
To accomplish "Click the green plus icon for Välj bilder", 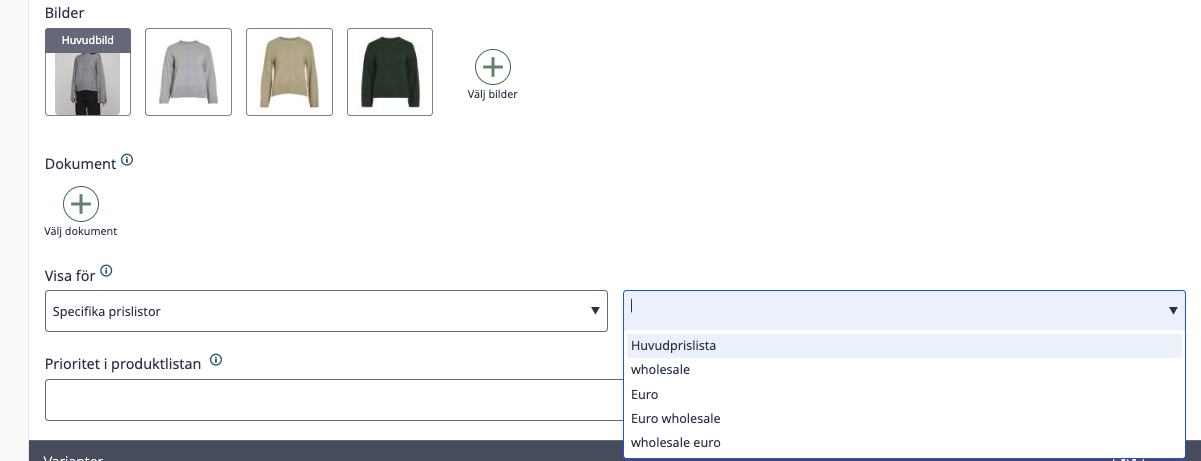I will (492, 67).
